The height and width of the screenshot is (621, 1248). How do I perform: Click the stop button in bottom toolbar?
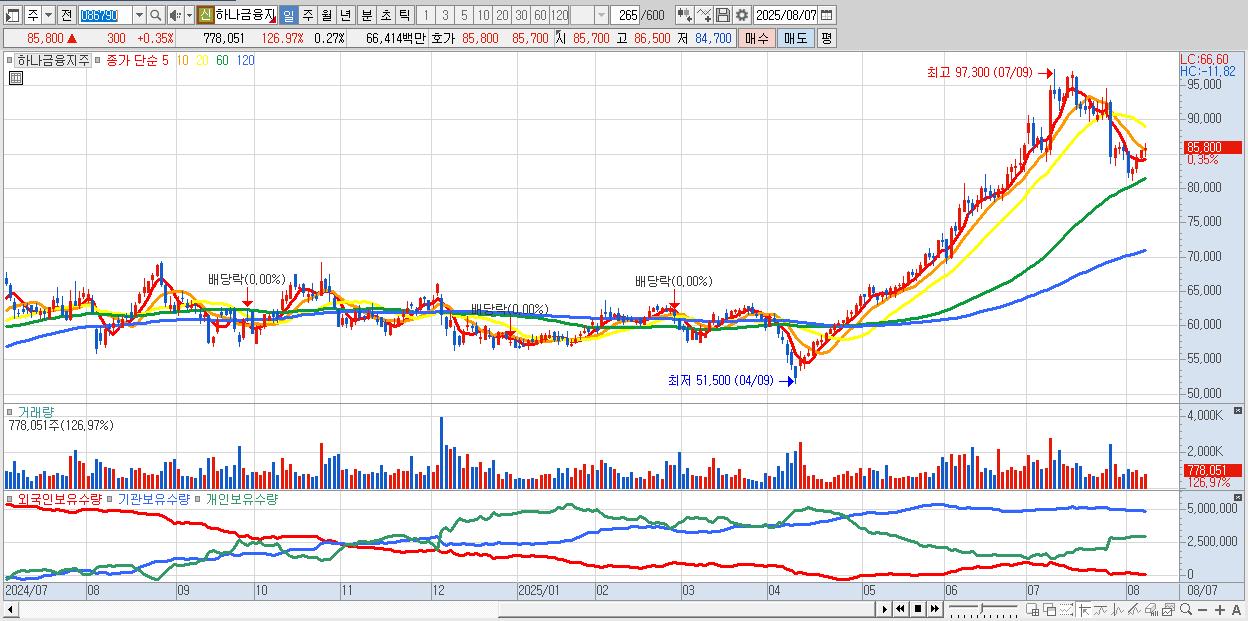coord(918,609)
